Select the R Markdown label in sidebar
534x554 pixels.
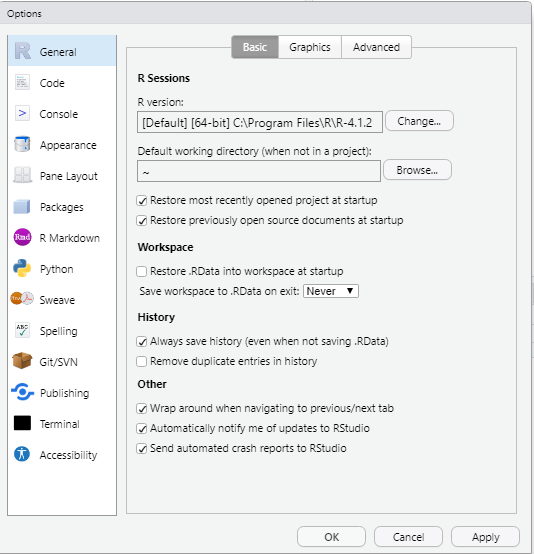(70, 238)
